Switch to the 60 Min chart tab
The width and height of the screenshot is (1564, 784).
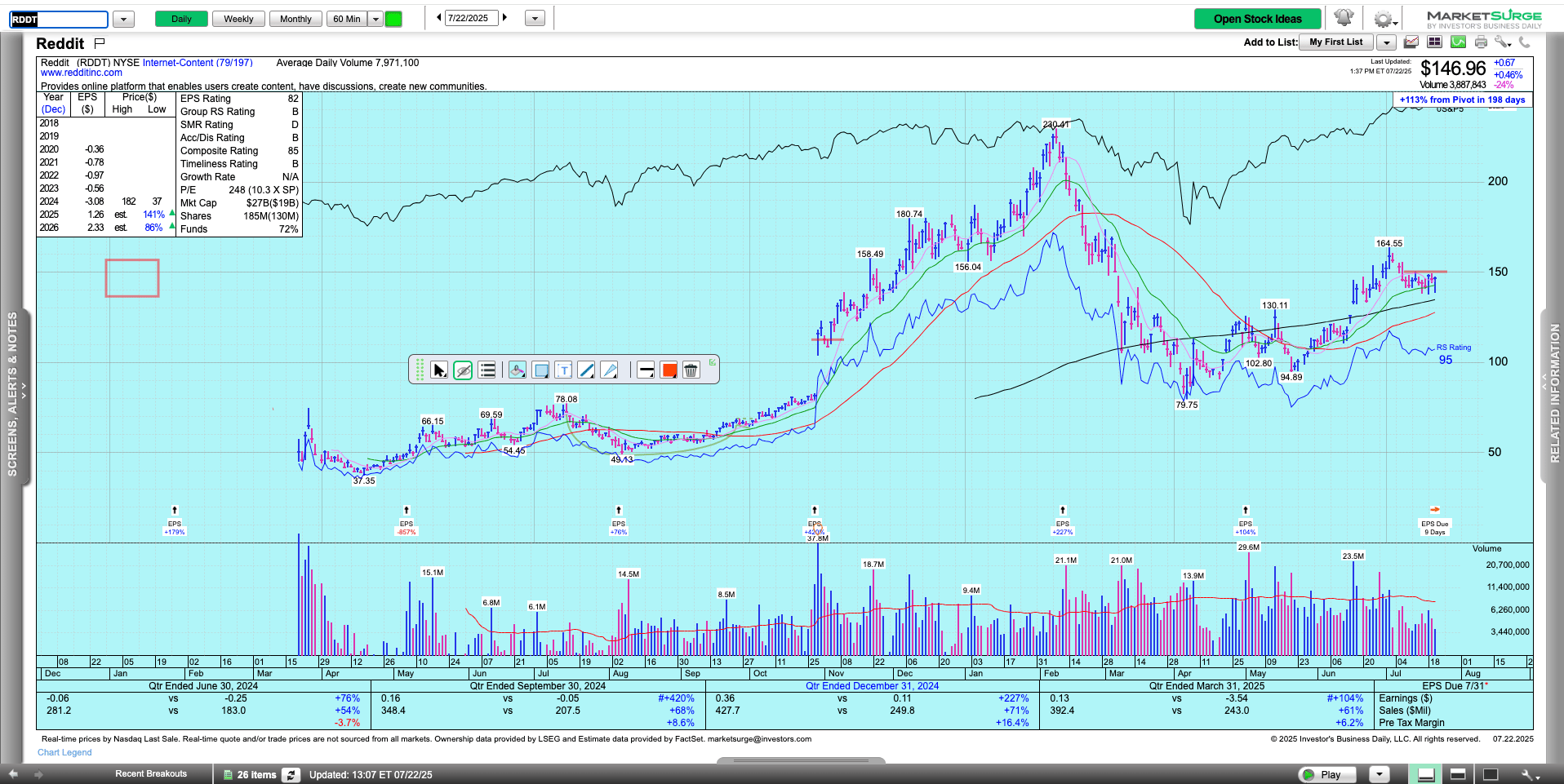(347, 19)
